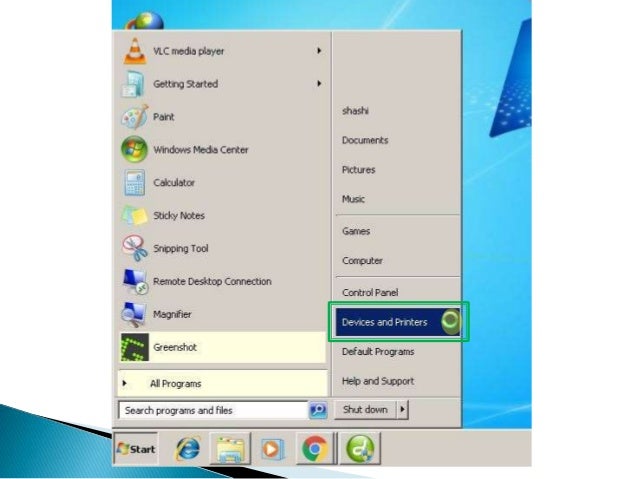This screenshot has width=638, height=479.
Task: Open Google Chrome from the taskbar
Action: point(315,448)
